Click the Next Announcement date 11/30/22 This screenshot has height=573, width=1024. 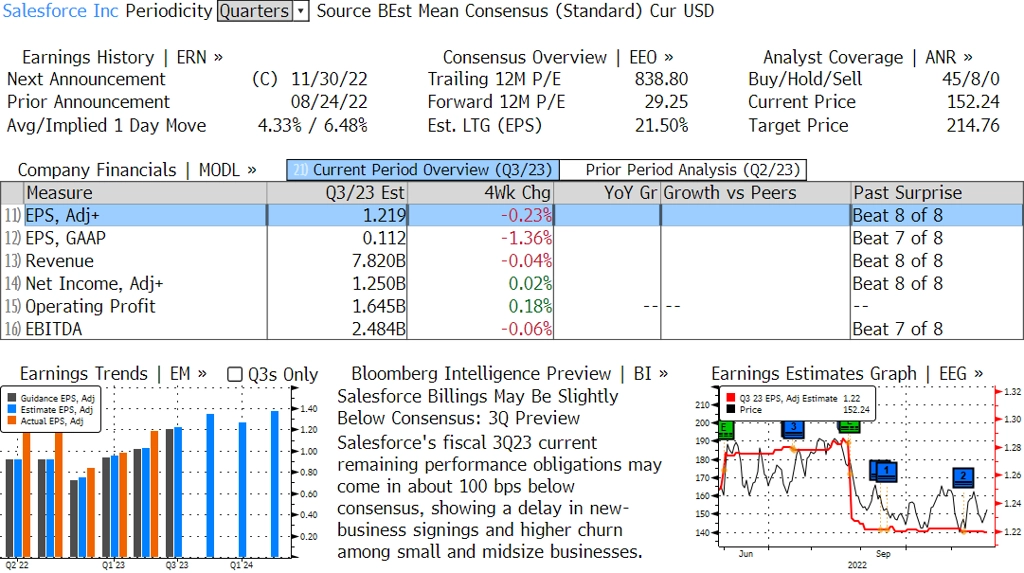329,79
